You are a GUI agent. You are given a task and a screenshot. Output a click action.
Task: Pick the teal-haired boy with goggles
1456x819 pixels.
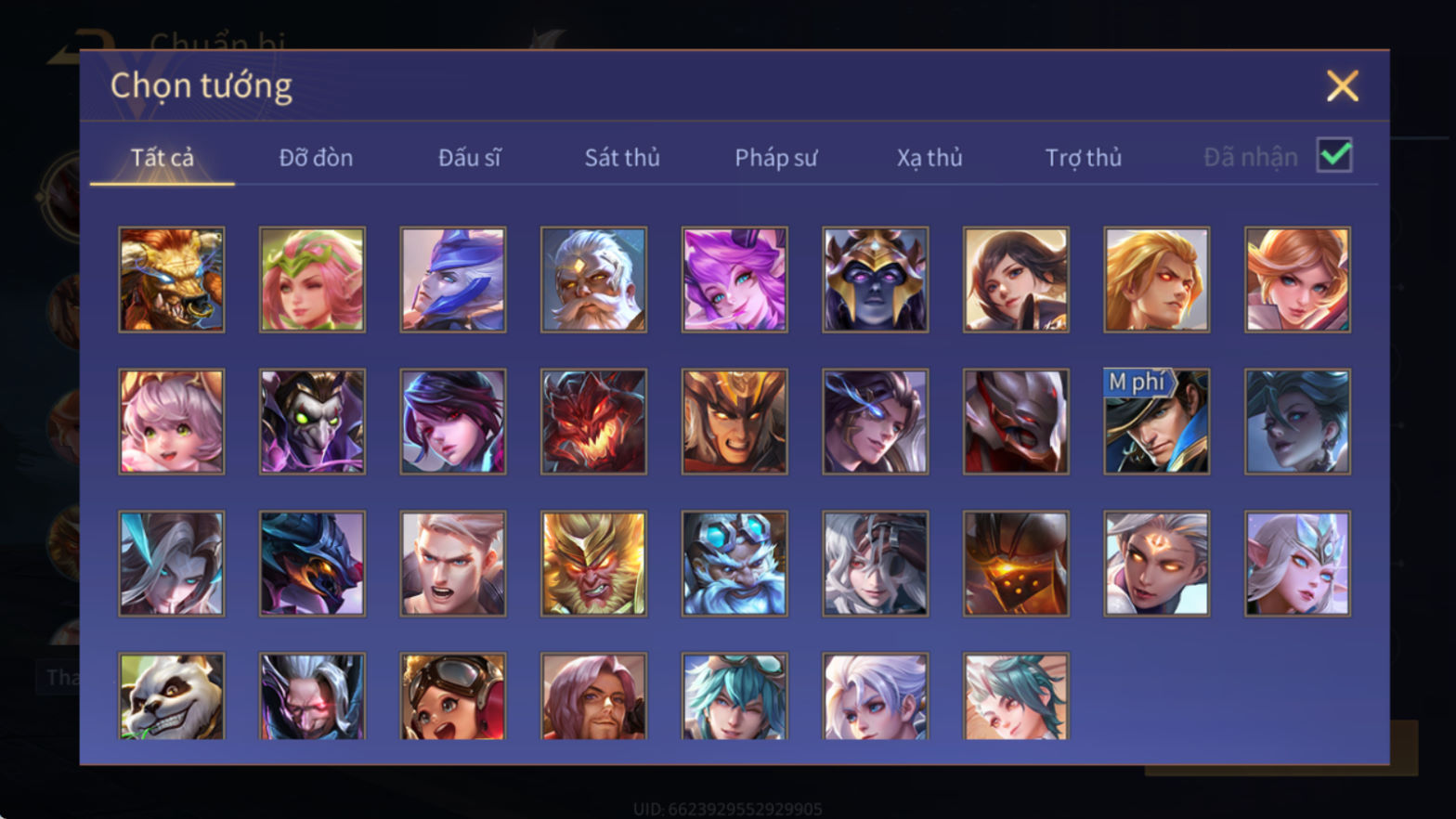tap(734, 696)
